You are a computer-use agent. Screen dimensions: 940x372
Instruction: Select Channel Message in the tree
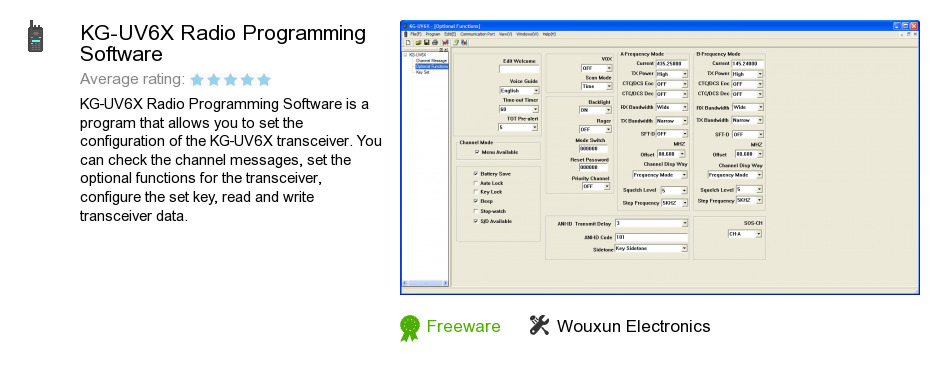(431, 61)
